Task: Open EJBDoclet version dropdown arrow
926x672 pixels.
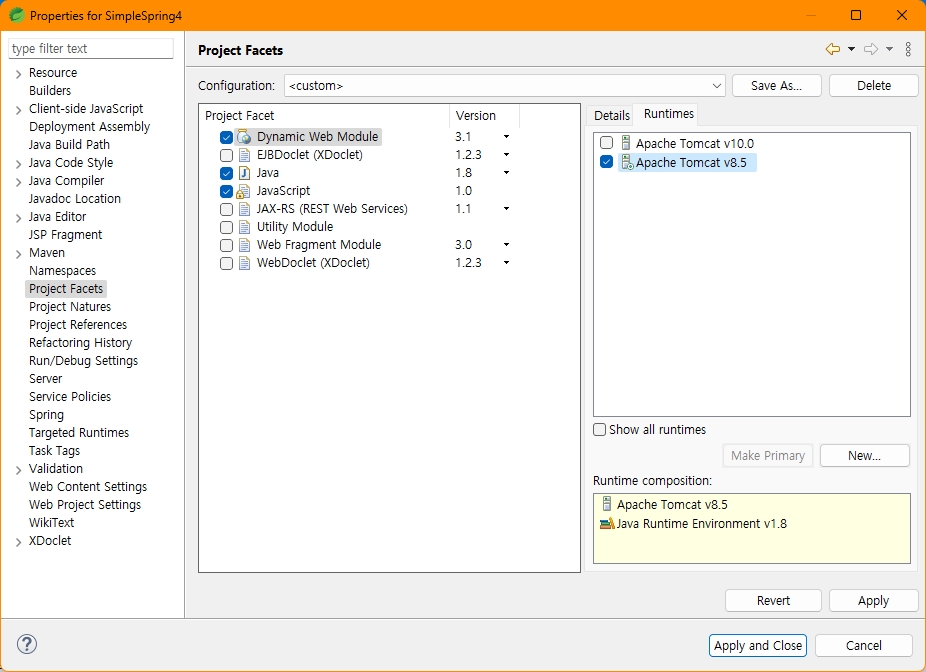Action: coord(506,155)
